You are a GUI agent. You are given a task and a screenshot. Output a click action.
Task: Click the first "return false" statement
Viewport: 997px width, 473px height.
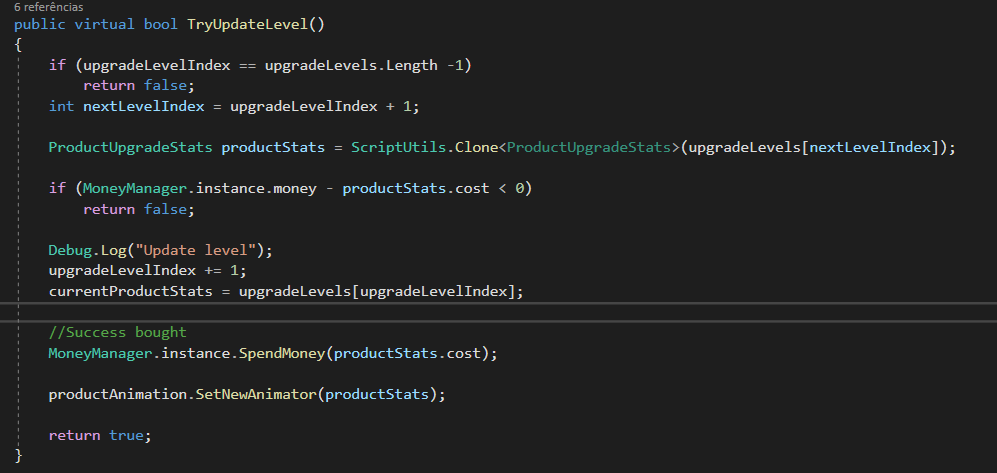coord(139,86)
